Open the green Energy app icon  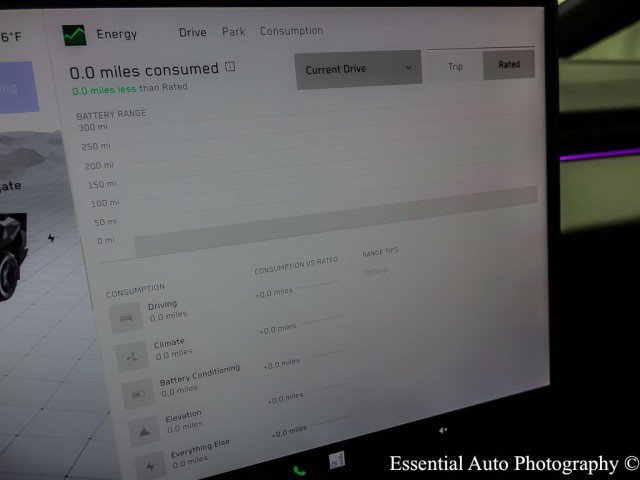[74, 35]
